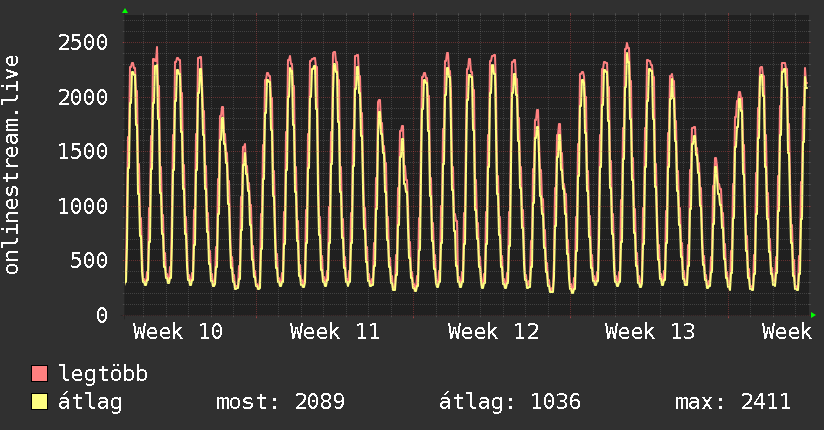Click the red legtöbb legend swatch
824x430 pixels.
pyautogui.click(x=40, y=375)
